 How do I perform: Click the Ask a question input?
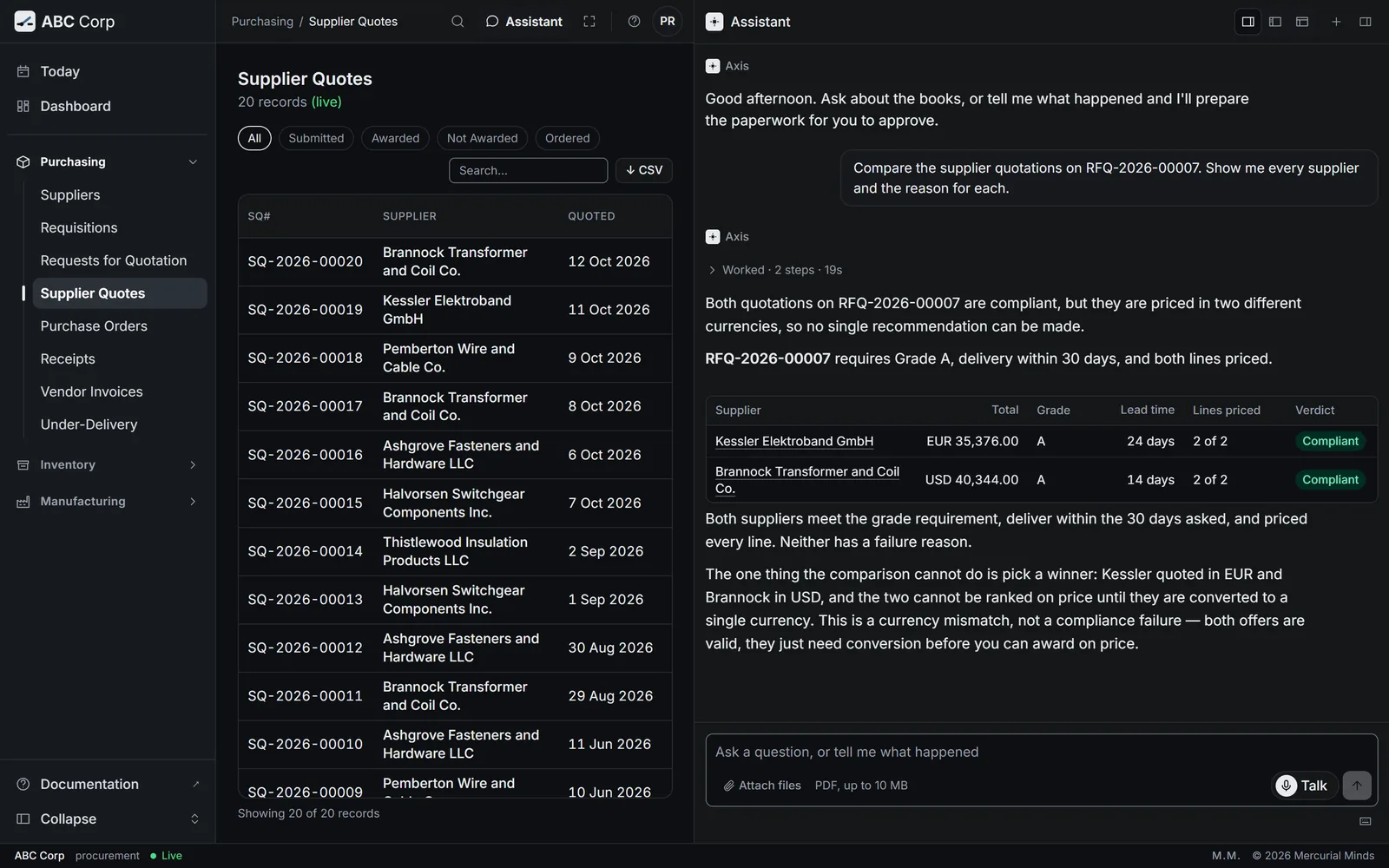(x=1041, y=753)
